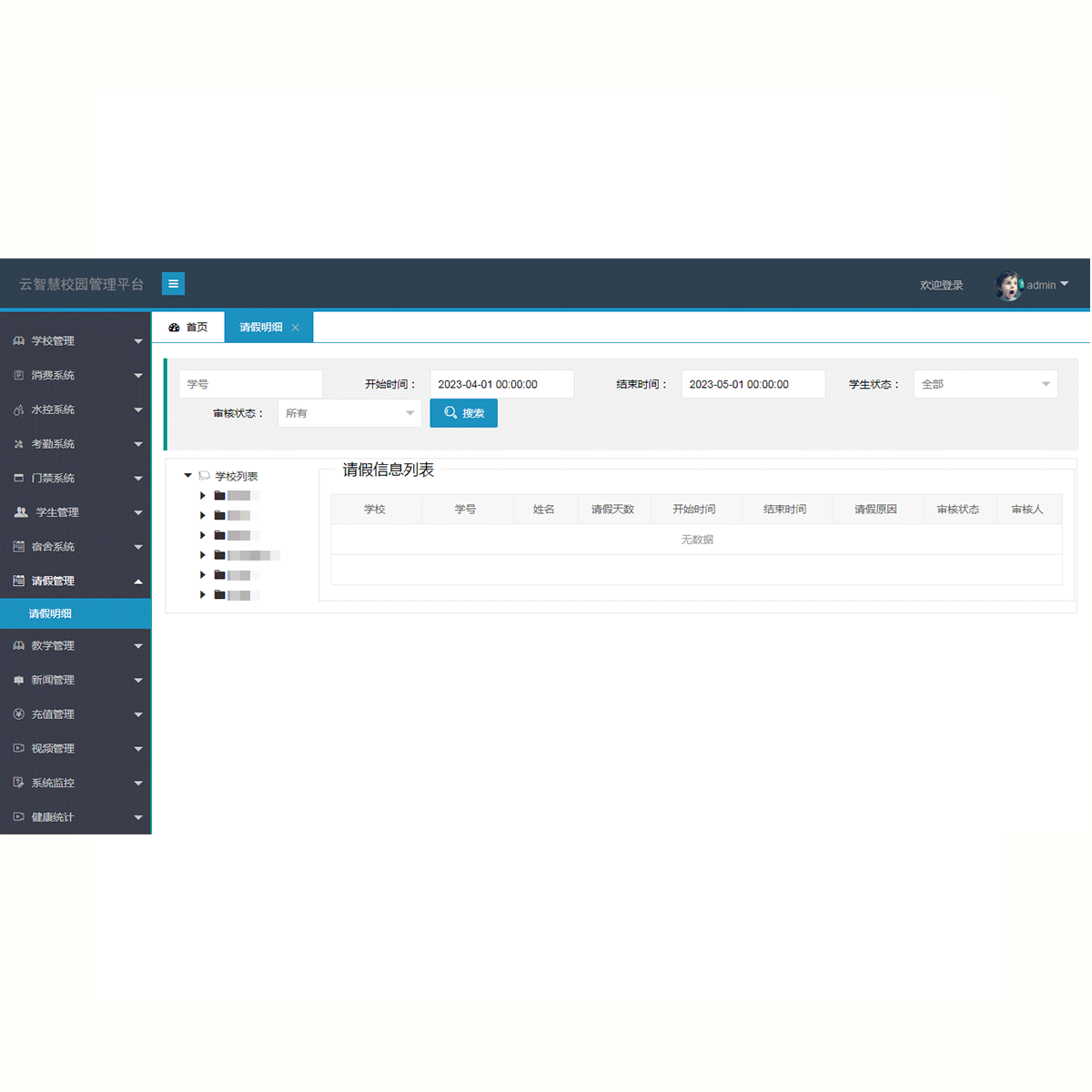
Task: Open the 健康统计 sidebar menu
Action: point(76,817)
